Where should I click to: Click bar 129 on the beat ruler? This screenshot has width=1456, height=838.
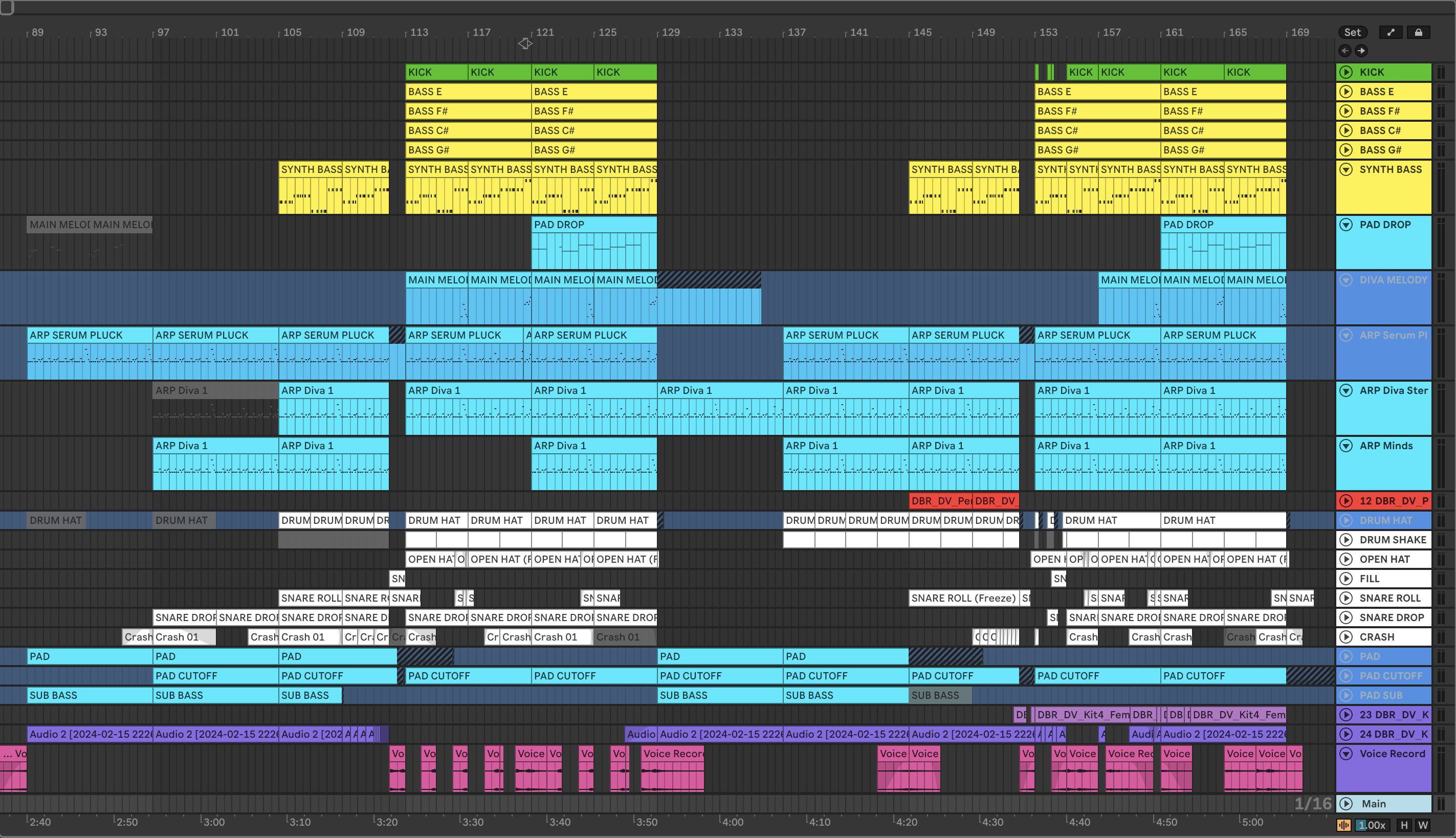[x=671, y=32]
